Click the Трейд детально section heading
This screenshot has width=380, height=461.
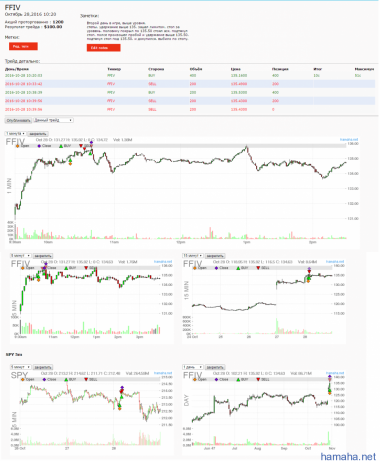(x=22, y=61)
